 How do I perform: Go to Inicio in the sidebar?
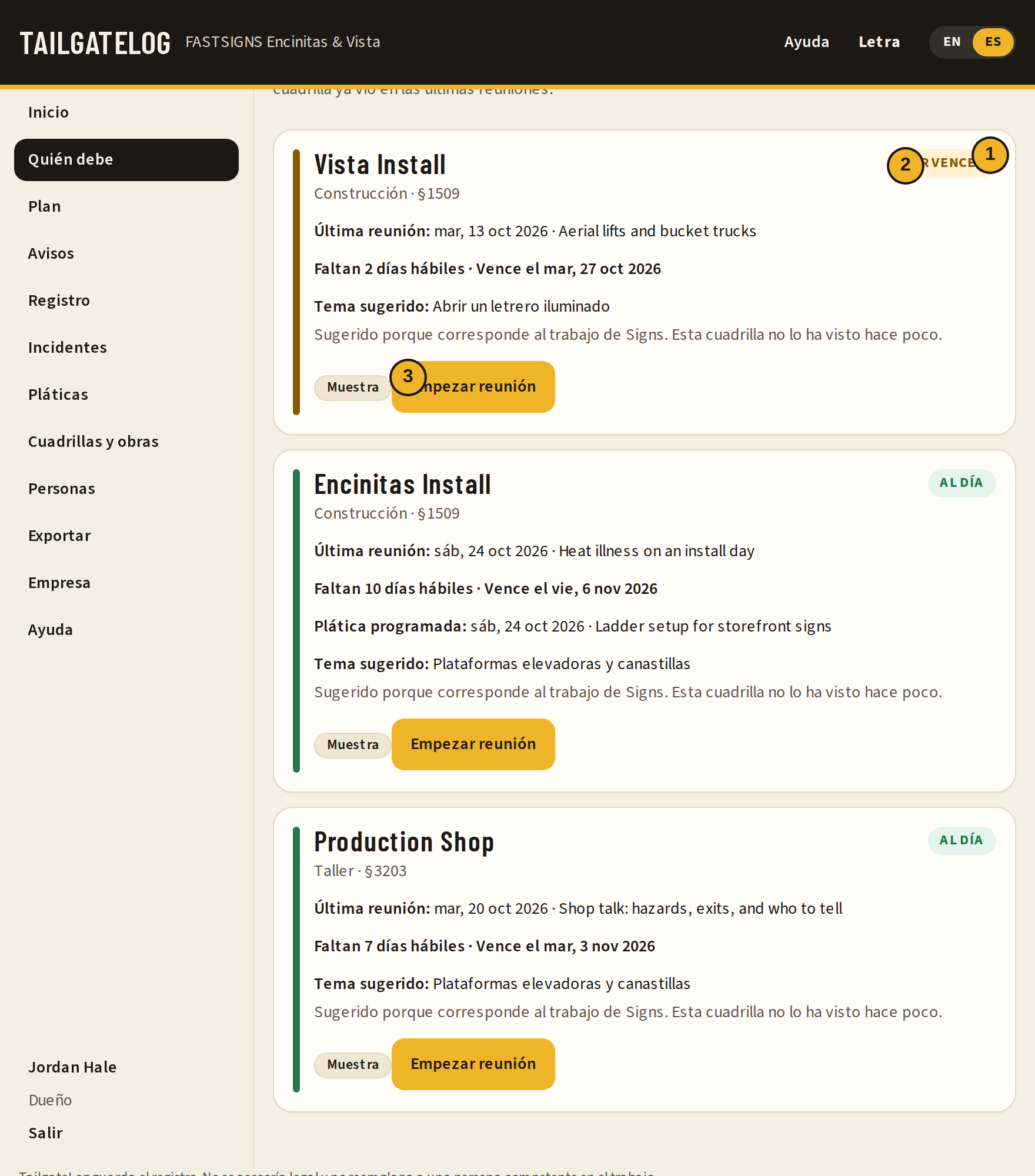(126, 112)
